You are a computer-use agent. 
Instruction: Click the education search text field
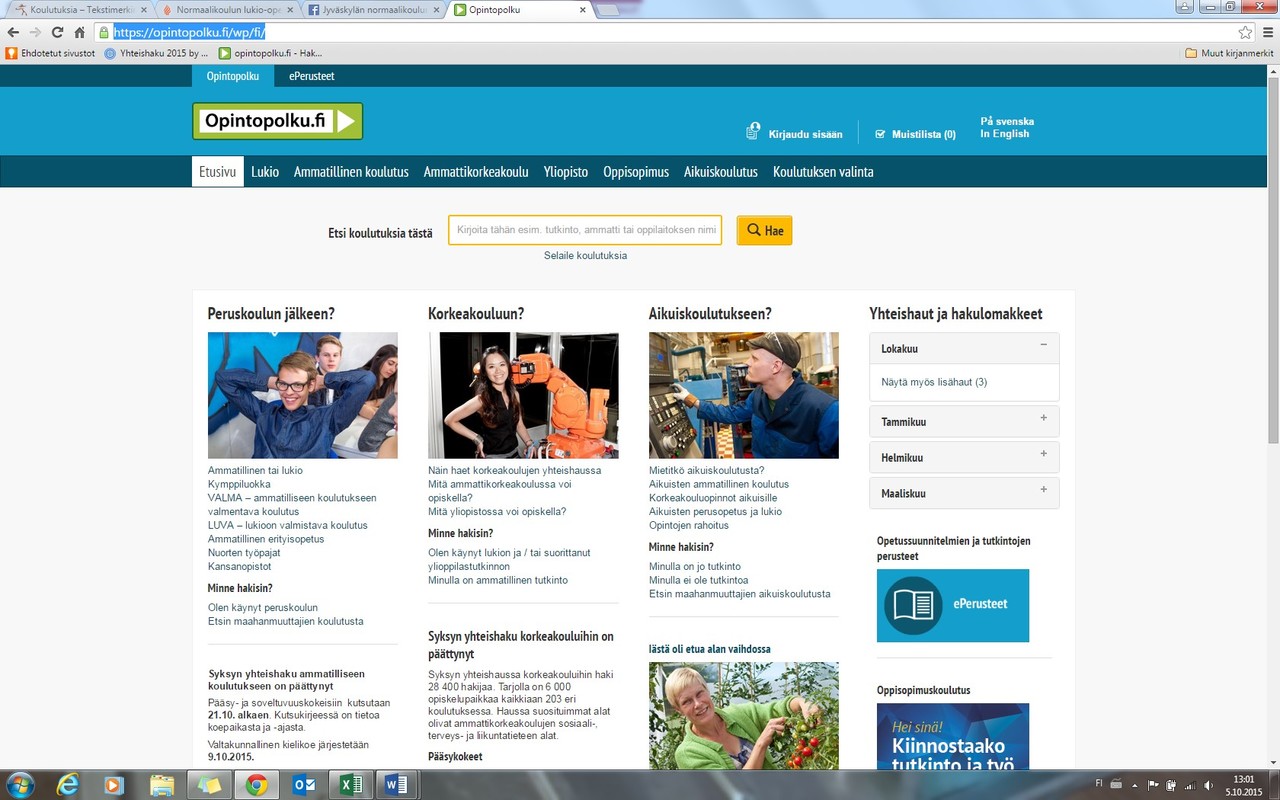click(x=585, y=230)
